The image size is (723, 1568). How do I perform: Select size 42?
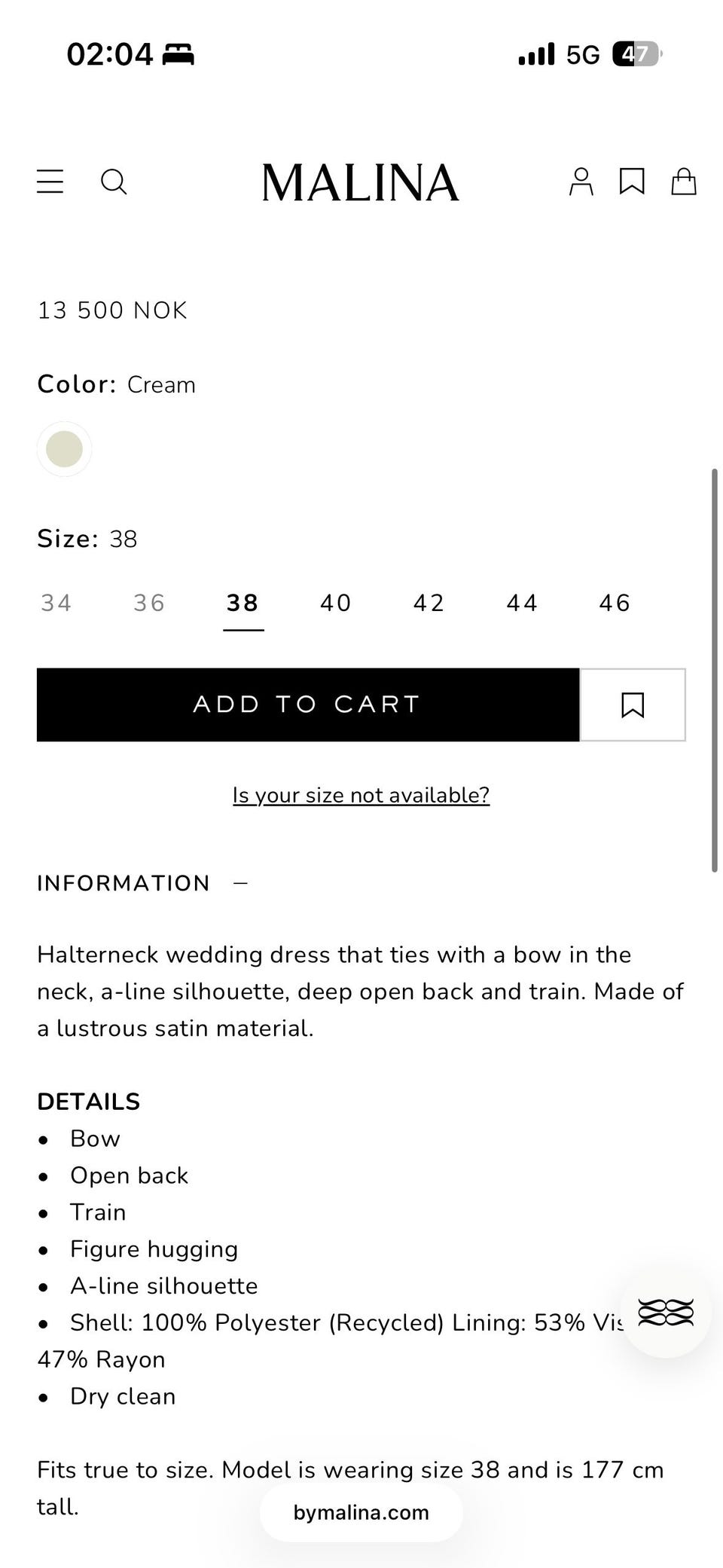pos(429,603)
